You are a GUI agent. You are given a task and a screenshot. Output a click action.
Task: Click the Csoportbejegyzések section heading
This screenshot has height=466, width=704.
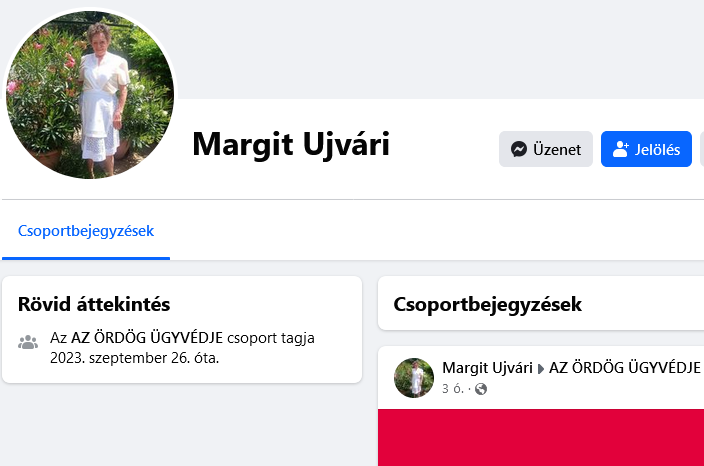[x=488, y=304]
